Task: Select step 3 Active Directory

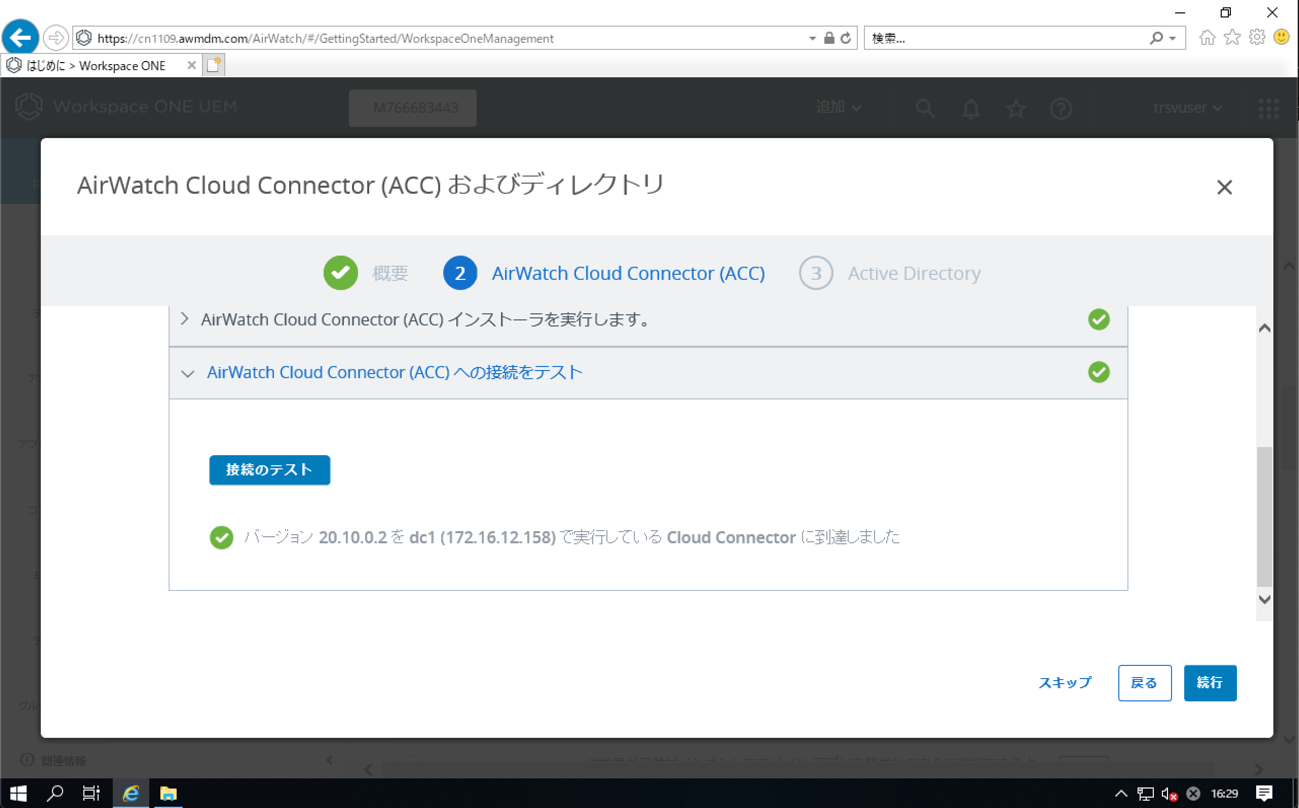Action: (890, 273)
